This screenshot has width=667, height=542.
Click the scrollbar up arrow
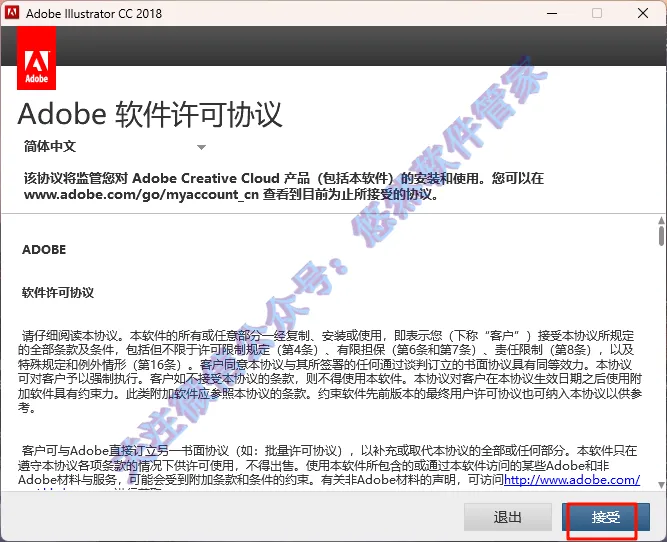[661, 220]
